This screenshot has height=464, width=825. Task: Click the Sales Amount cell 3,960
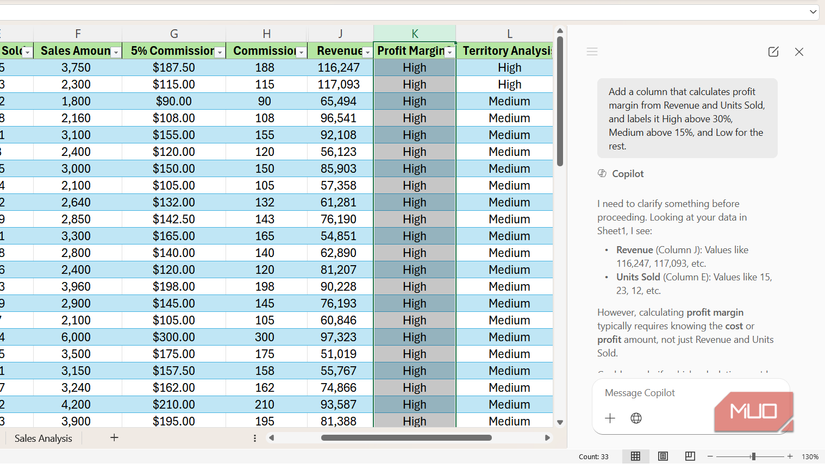pos(78,286)
